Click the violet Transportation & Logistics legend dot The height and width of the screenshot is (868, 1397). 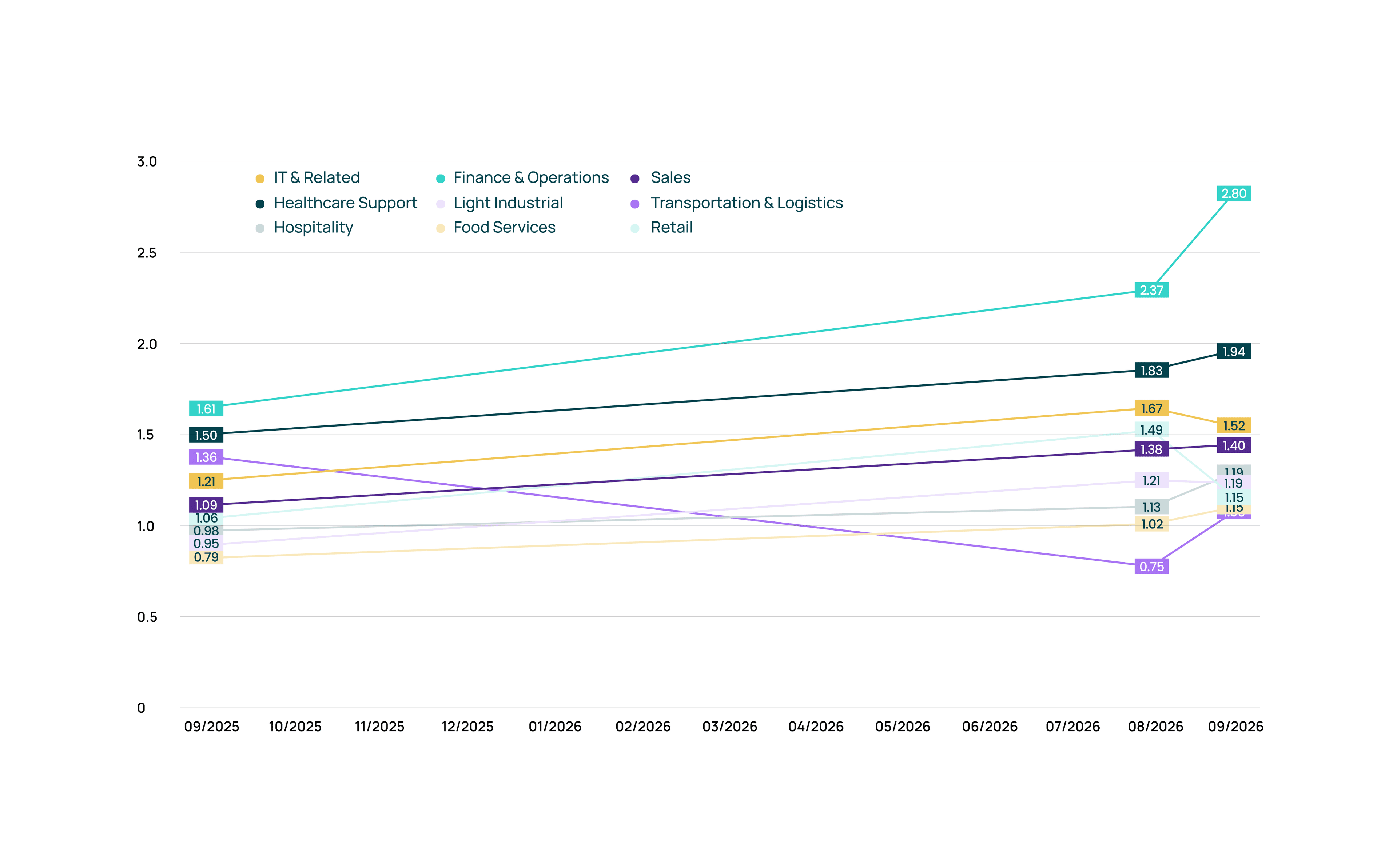[635, 204]
